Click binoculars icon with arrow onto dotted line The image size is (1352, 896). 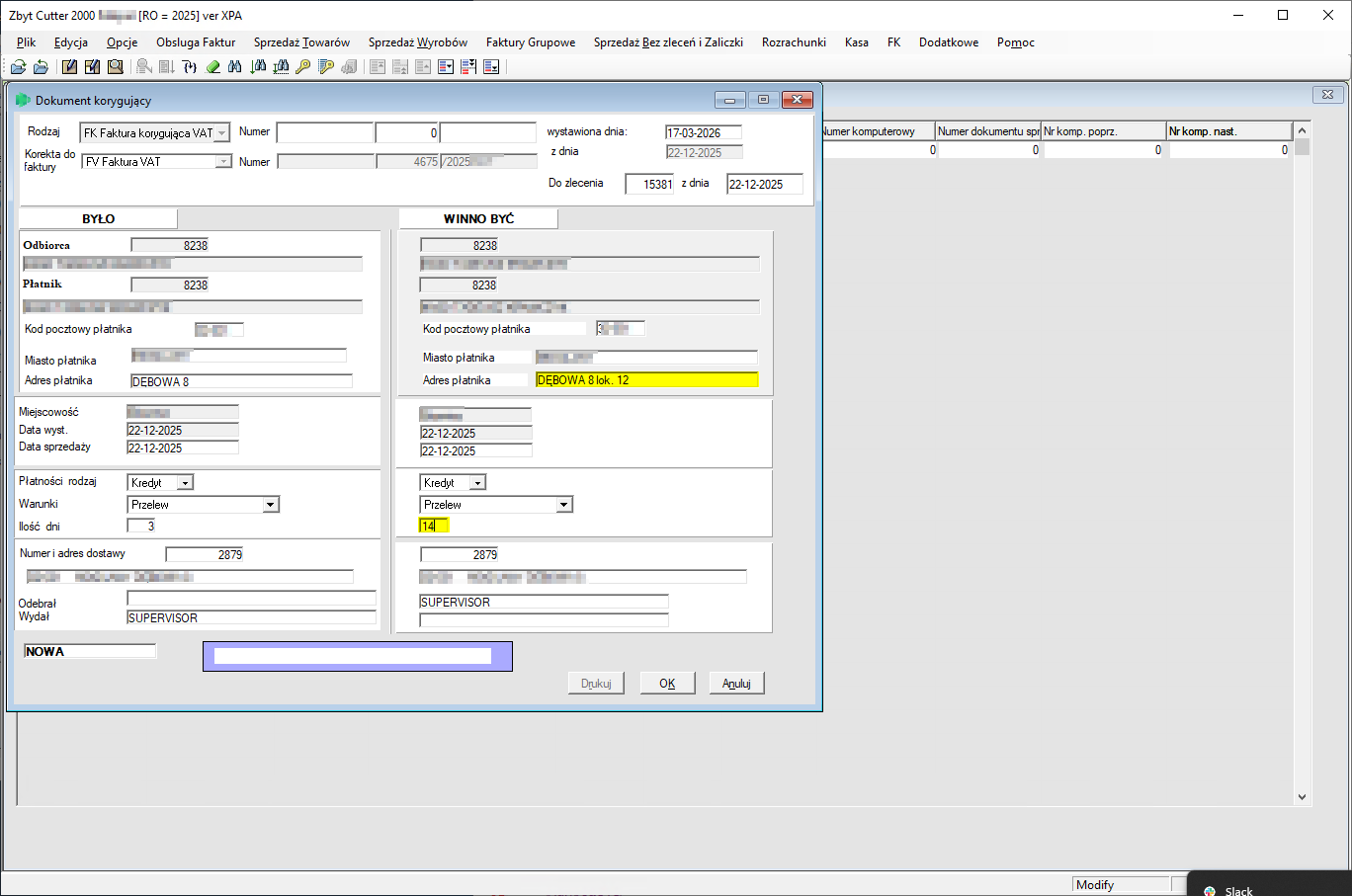[x=281, y=67]
